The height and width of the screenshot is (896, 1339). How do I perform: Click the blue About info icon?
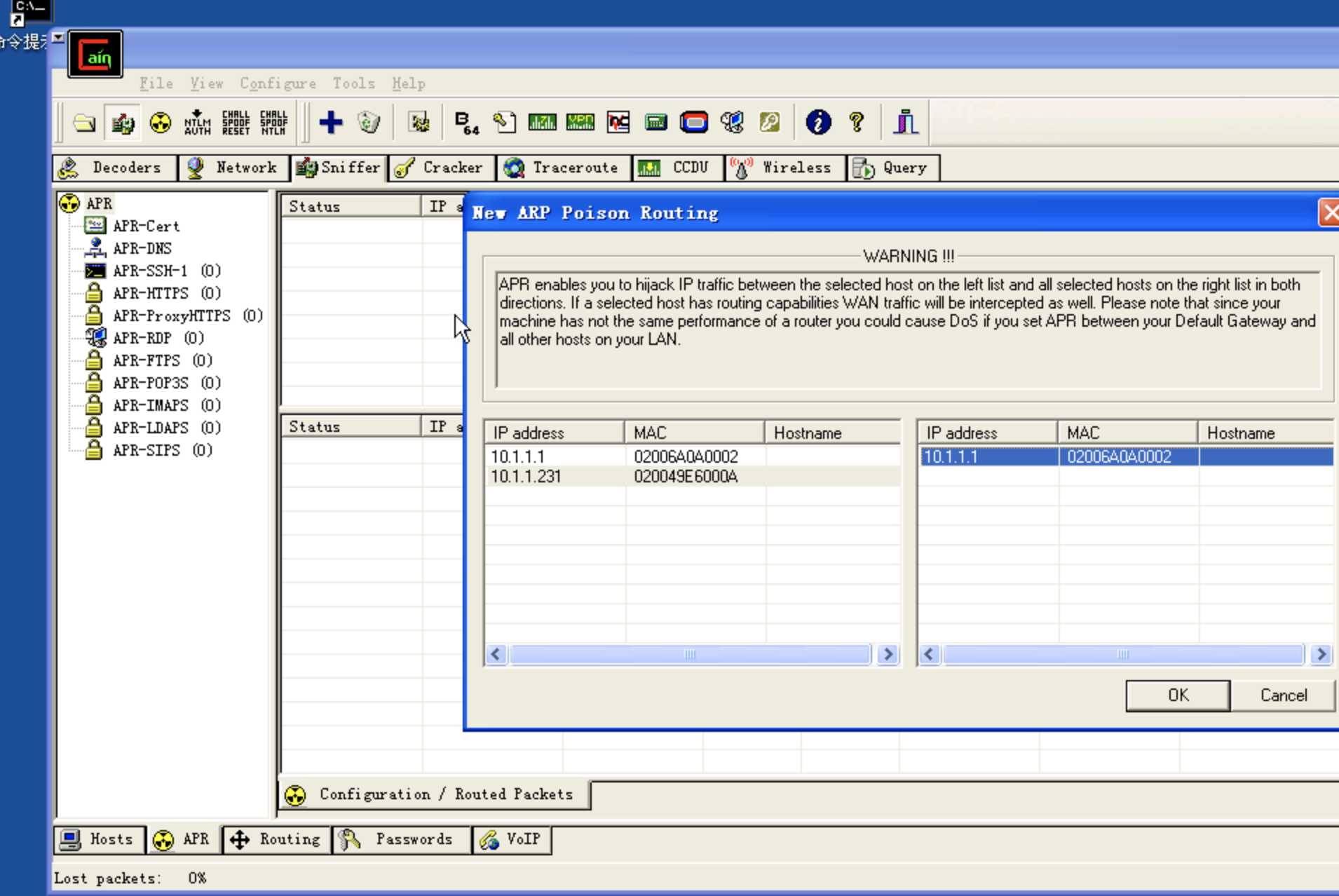click(818, 123)
